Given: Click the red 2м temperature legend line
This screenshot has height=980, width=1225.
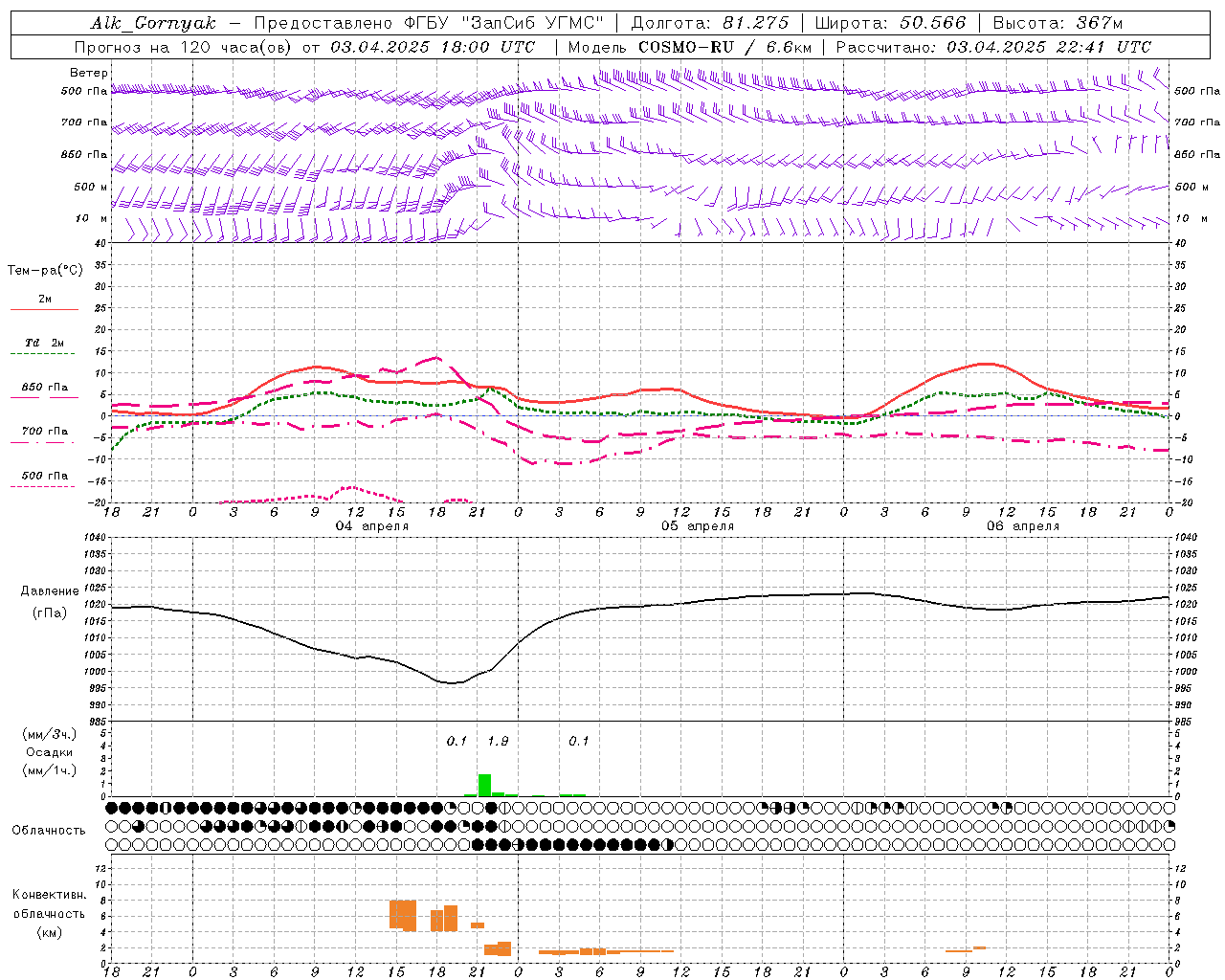Looking at the screenshot, I should coord(44,309).
